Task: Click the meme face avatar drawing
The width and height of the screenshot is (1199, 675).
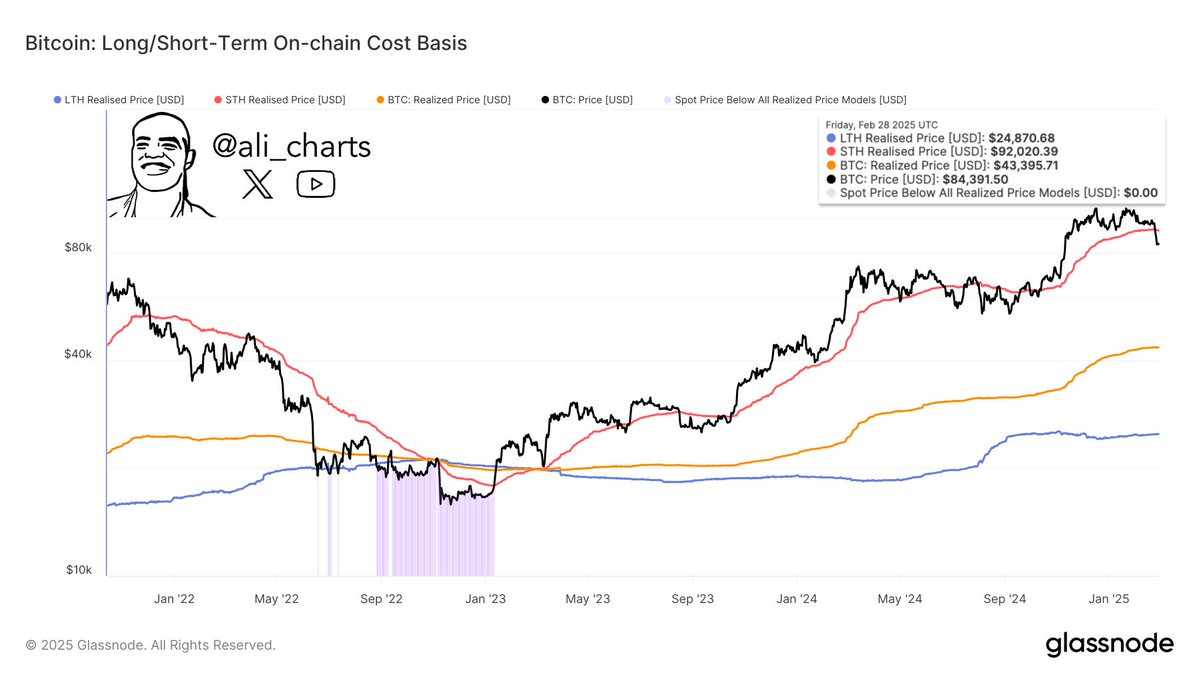Action: [x=160, y=164]
